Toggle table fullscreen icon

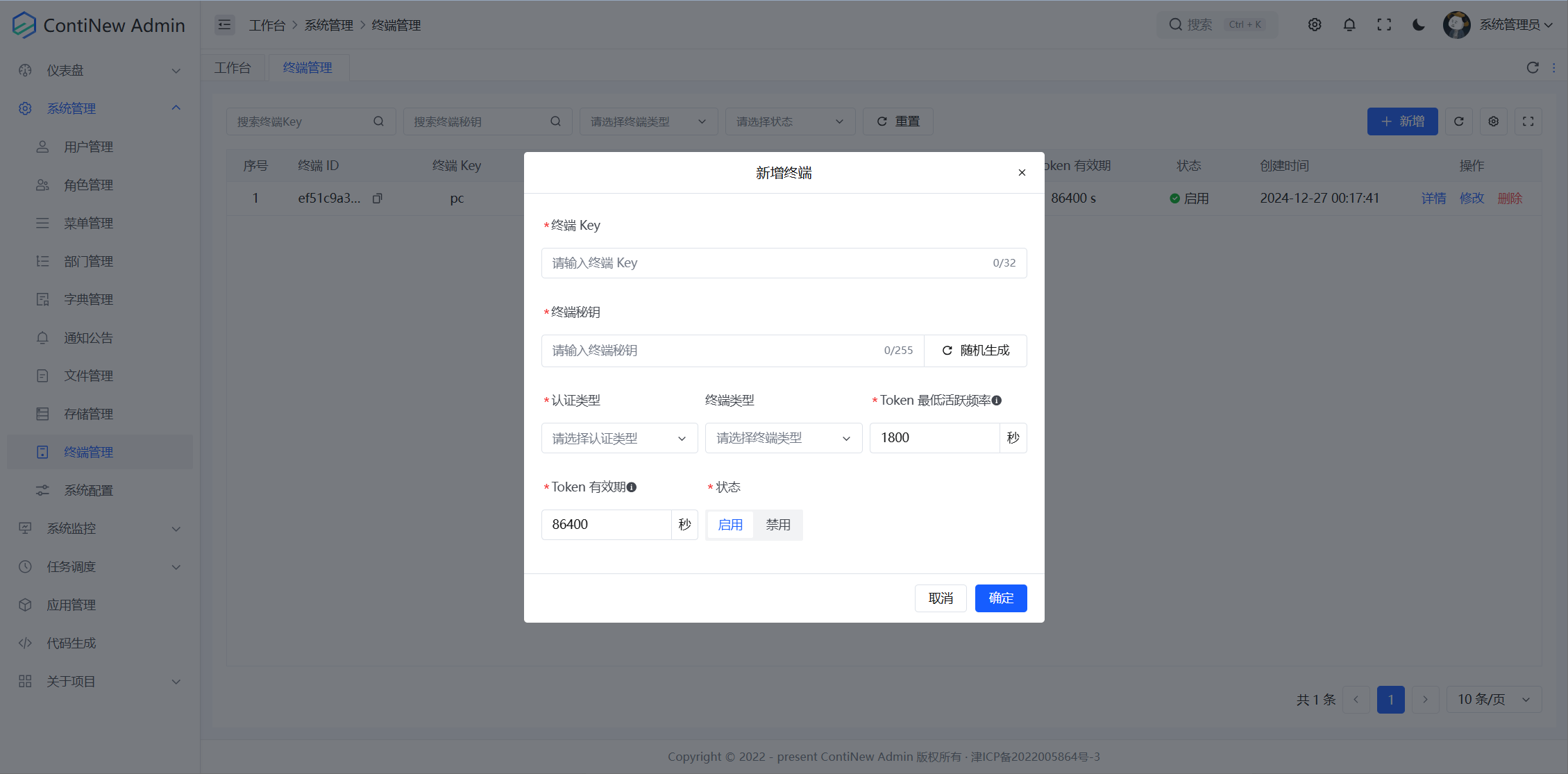tap(1528, 121)
